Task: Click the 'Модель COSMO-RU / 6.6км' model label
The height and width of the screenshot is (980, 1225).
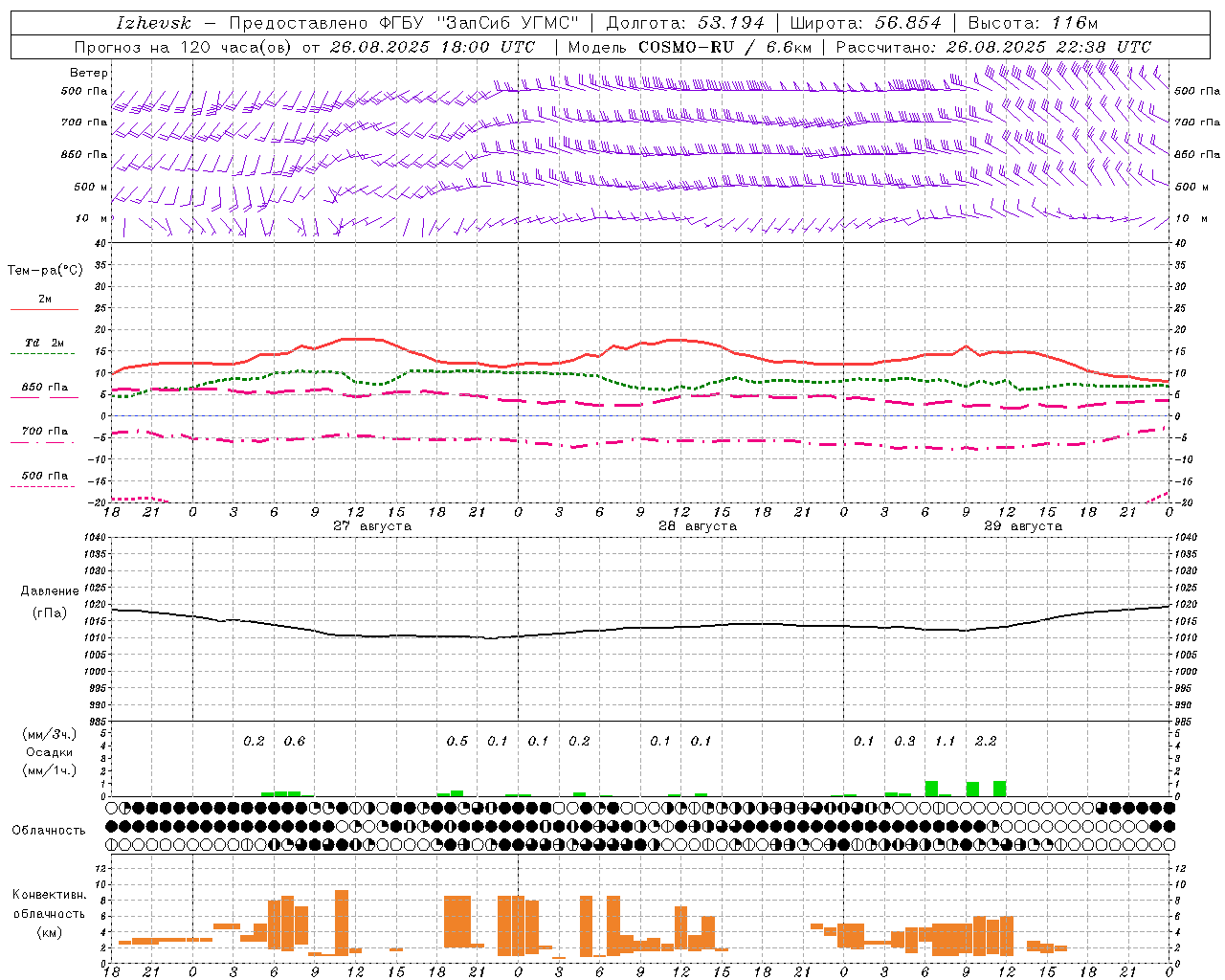Action: (x=689, y=47)
